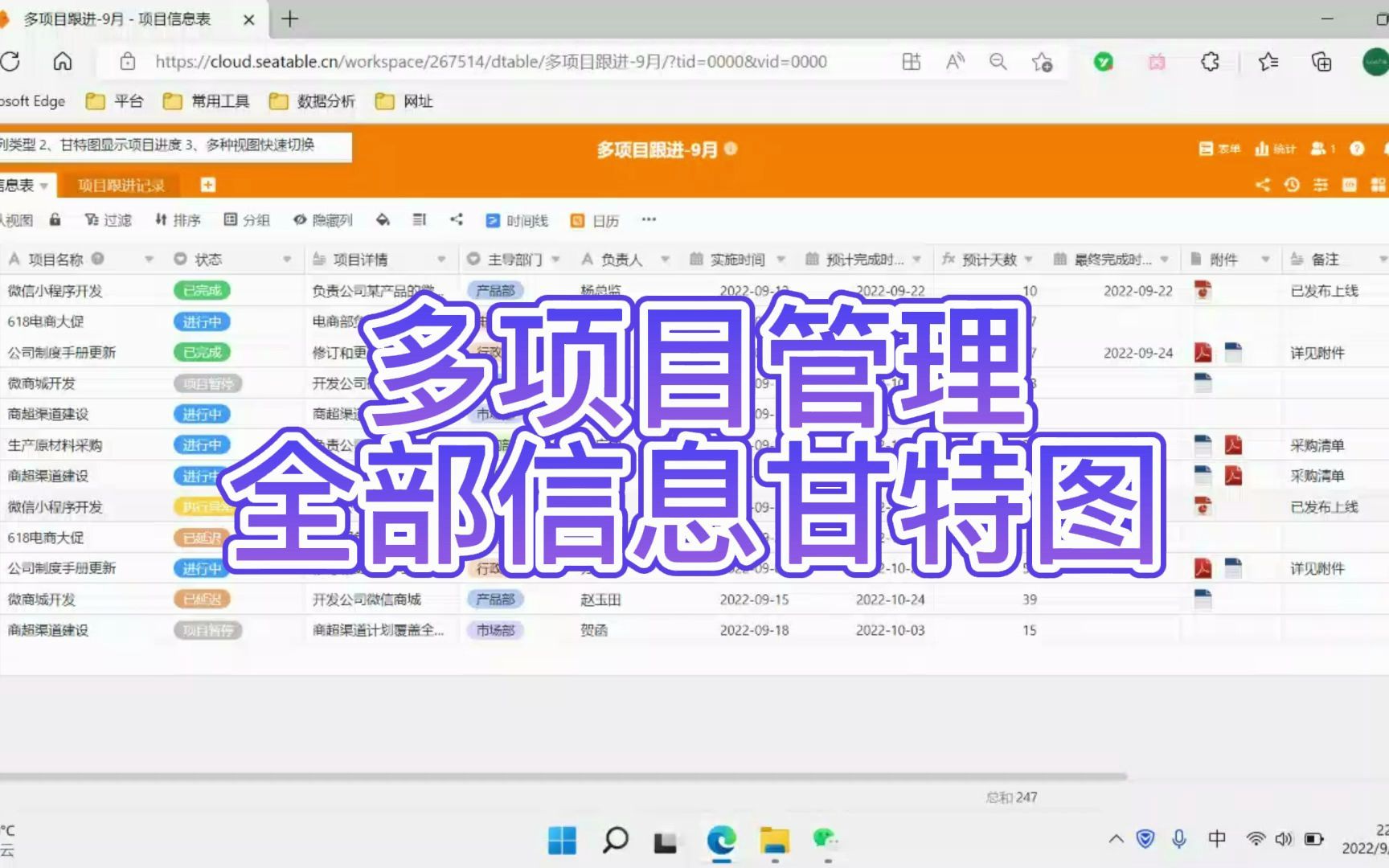Image resolution: width=1389 pixels, height=868 pixels.
Task: Click the zoom magnifier icon in address bar
Action: click(x=998, y=61)
